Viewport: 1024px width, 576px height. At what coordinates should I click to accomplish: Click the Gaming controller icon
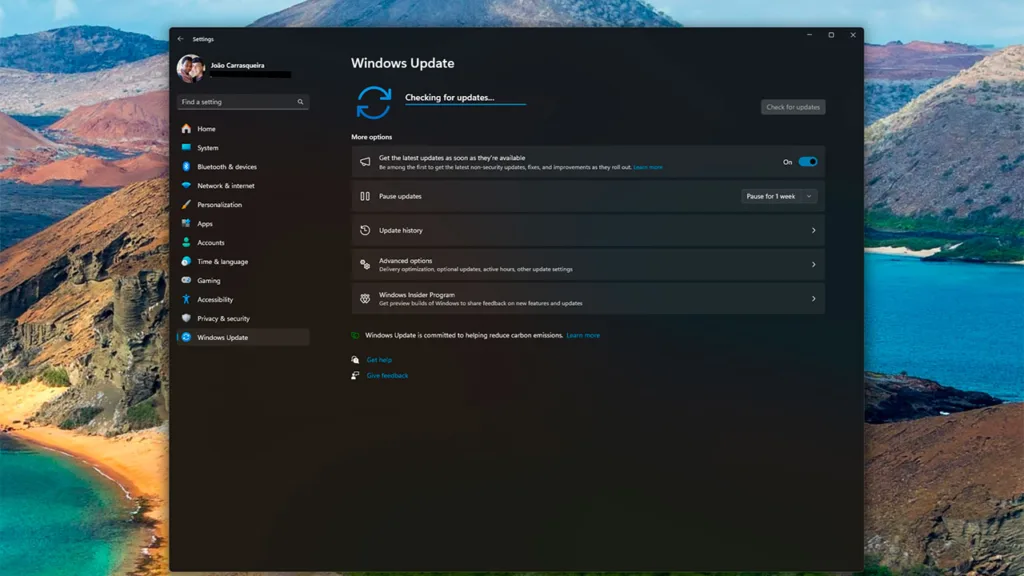click(x=186, y=280)
